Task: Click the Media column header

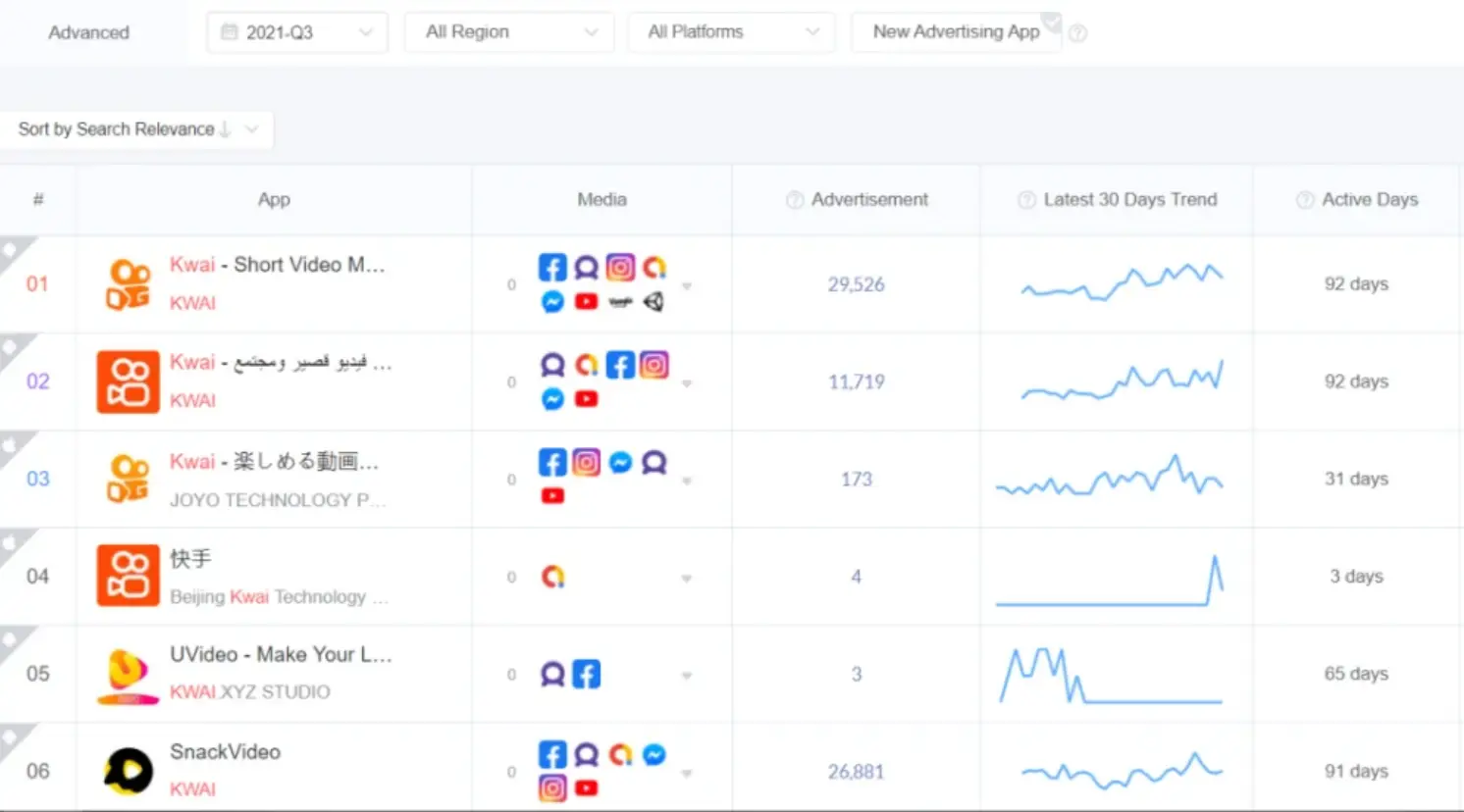Action: [601, 200]
